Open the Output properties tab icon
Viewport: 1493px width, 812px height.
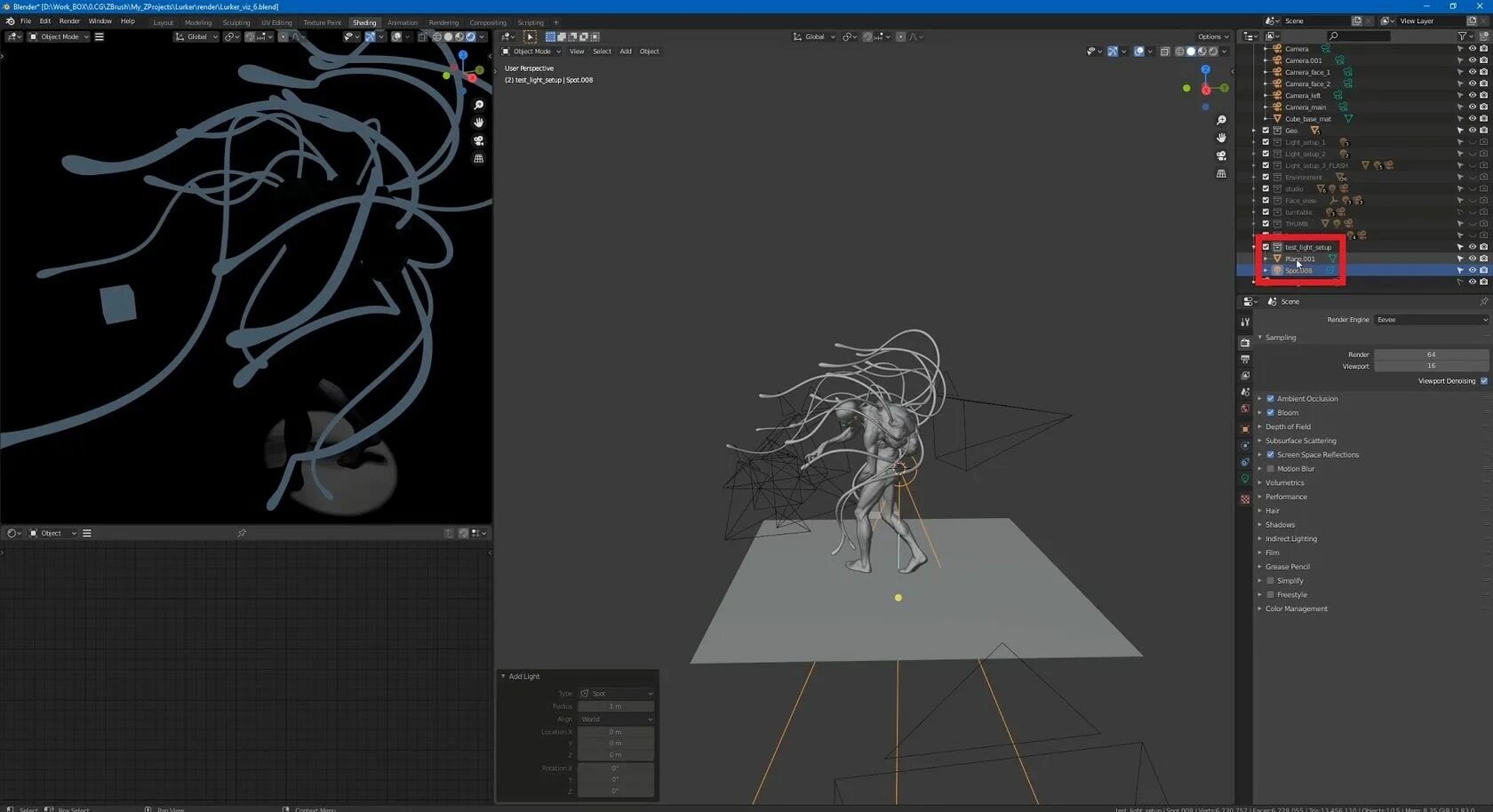tap(1245, 359)
